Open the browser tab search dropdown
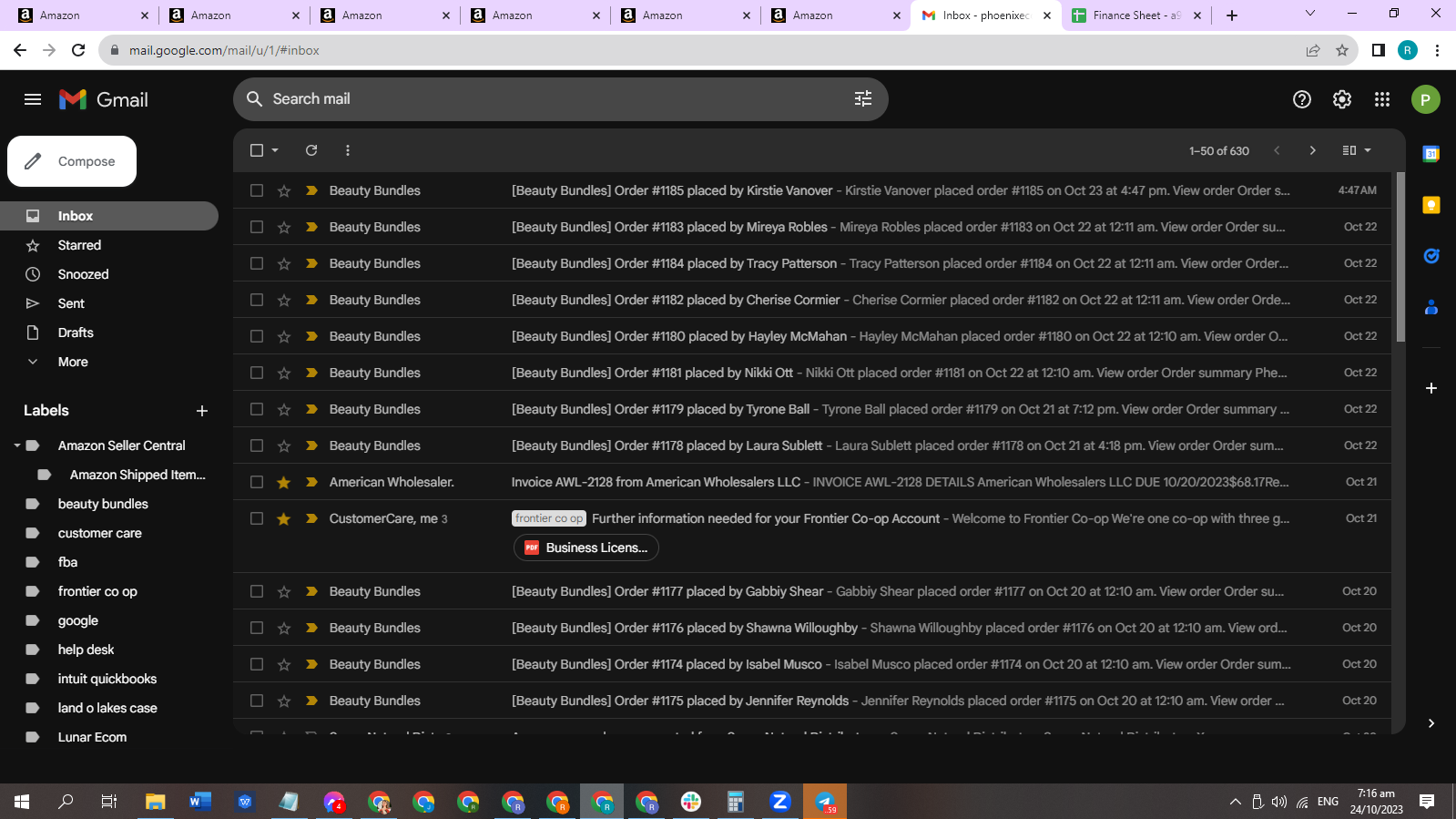The width and height of the screenshot is (1456, 819). (x=1310, y=14)
